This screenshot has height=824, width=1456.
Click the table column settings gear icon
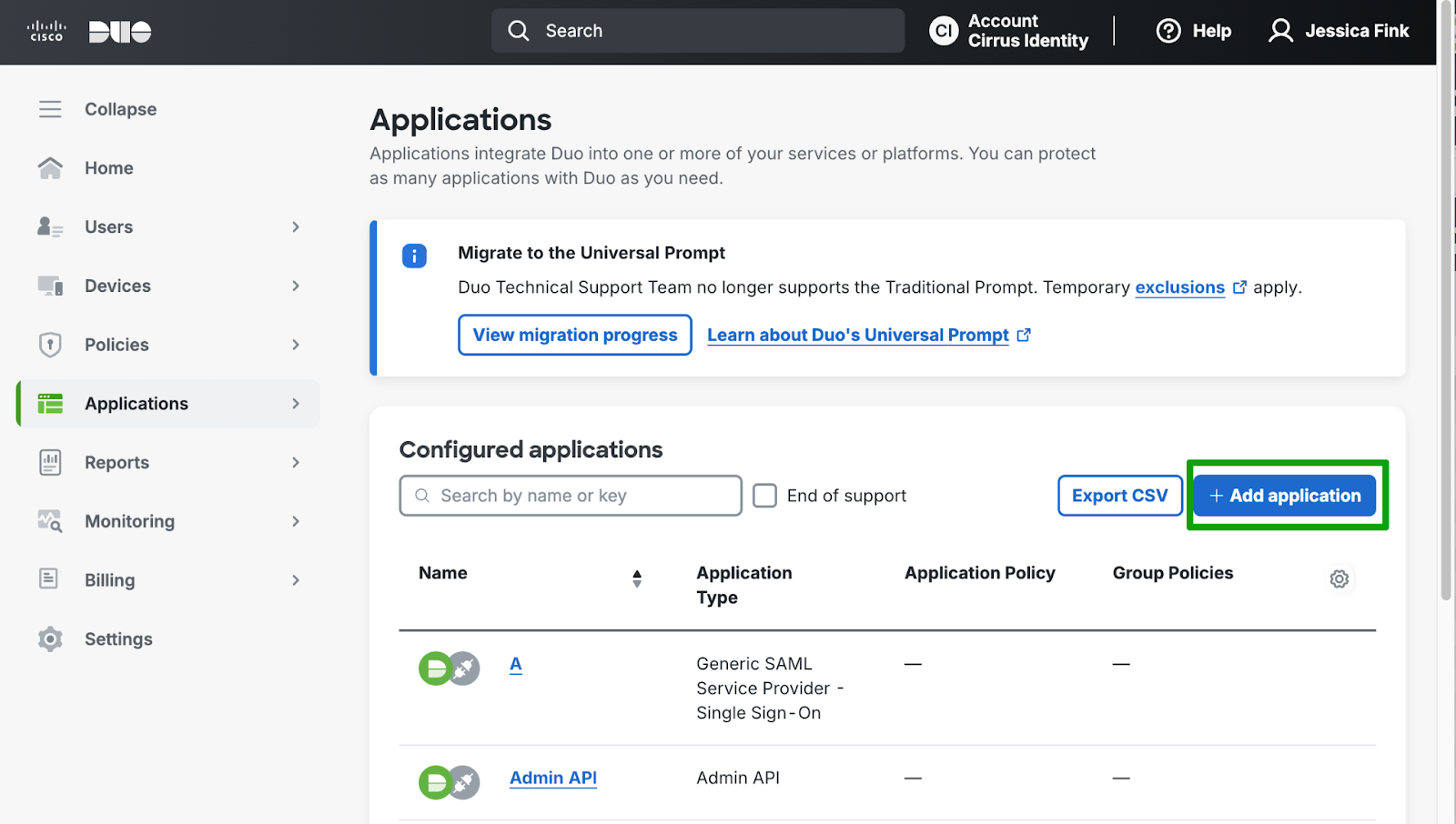(1339, 579)
